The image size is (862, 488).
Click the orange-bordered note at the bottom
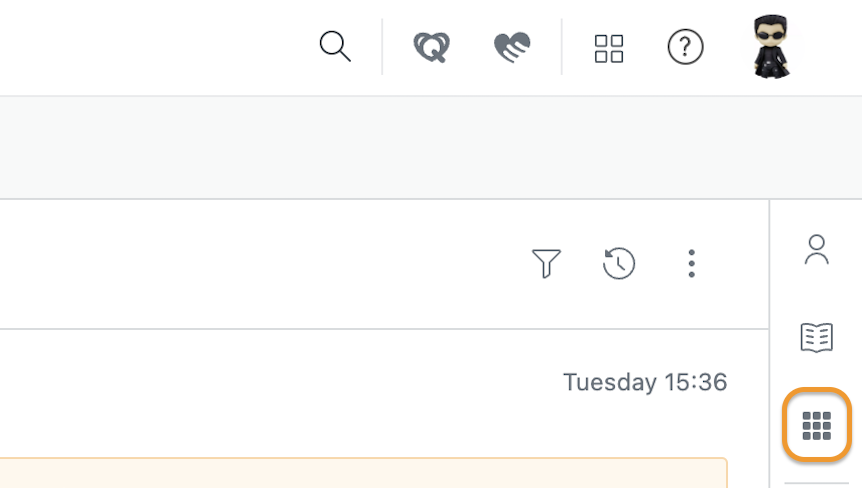click(364, 473)
